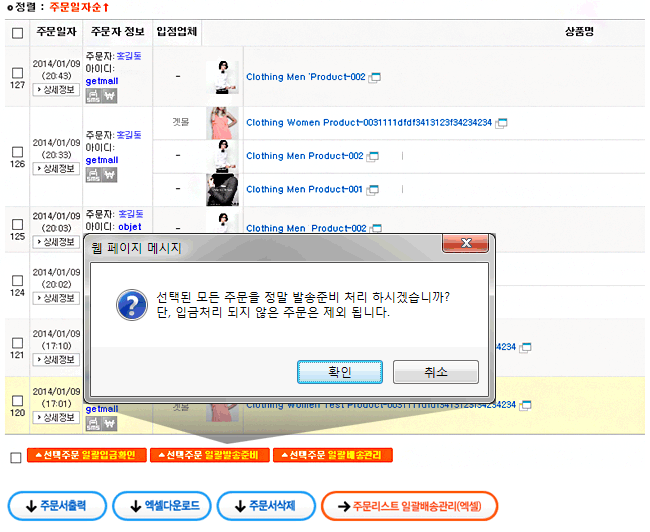Image resolution: width=650 pixels, height=532 pixels.
Task: Tick the checkbox for order 126
Action: pos(17,151)
